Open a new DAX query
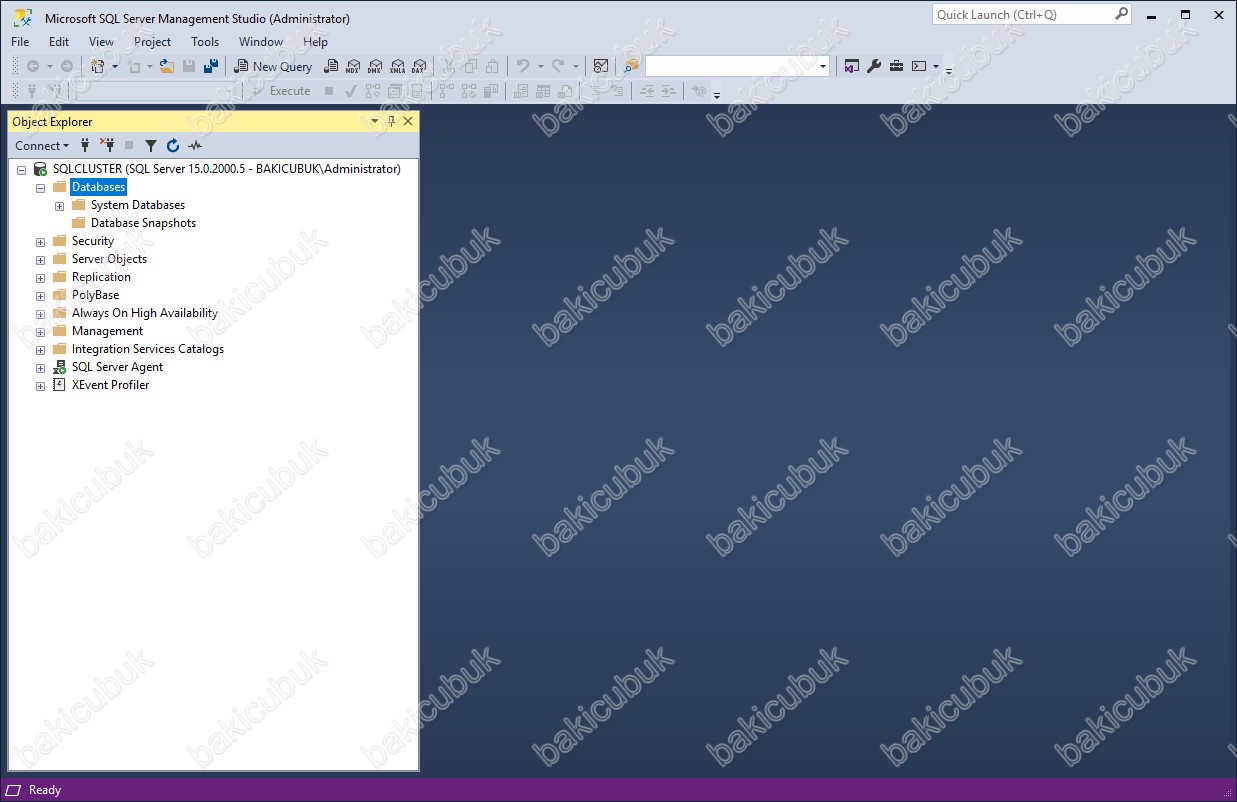 click(419, 66)
